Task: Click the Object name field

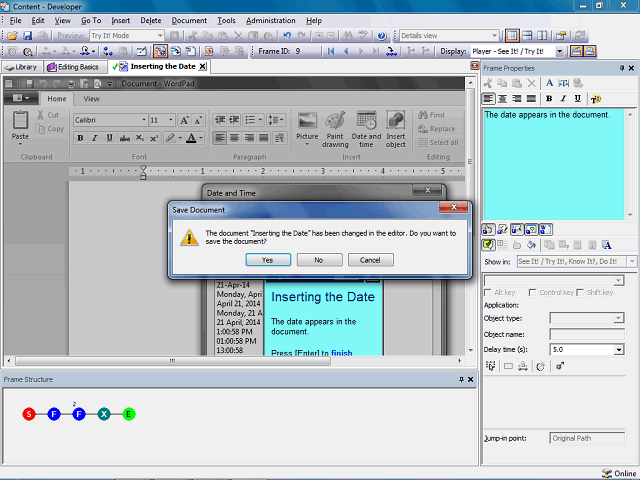Action: (587, 334)
